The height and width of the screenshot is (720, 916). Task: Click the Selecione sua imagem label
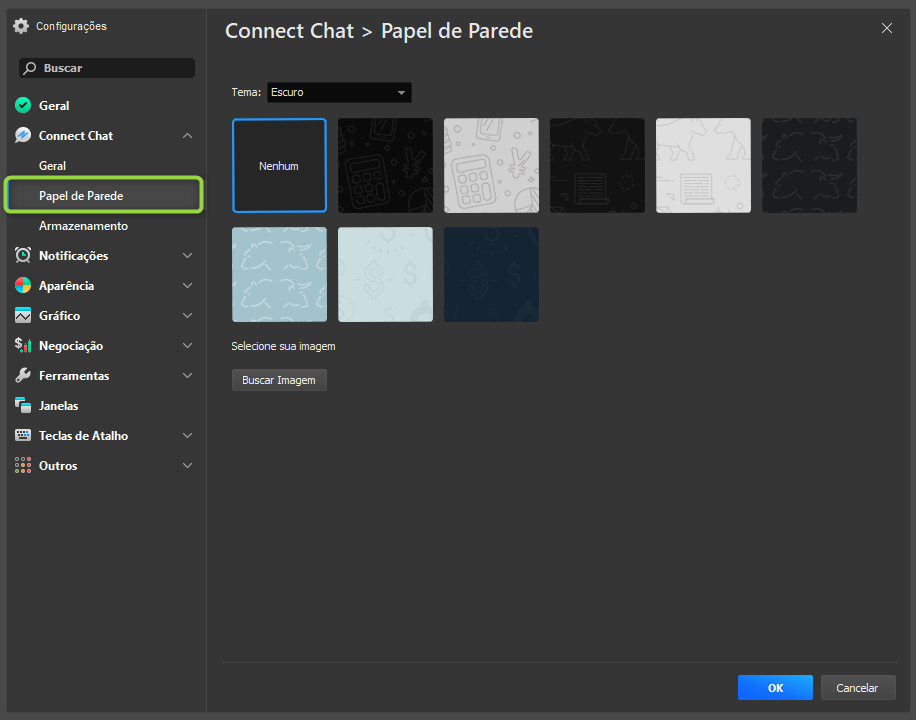click(283, 346)
